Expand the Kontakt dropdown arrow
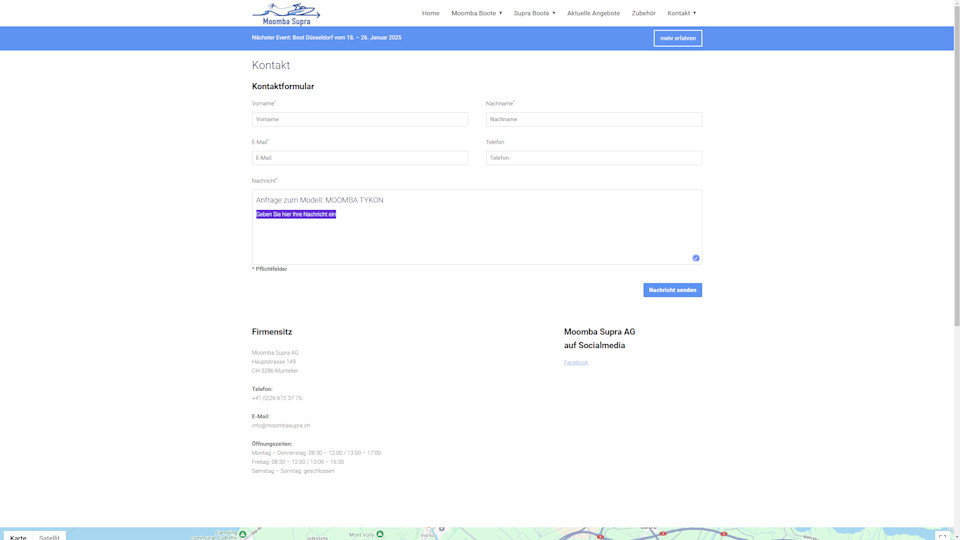The width and height of the screenshot is (960, 540). 694,13
